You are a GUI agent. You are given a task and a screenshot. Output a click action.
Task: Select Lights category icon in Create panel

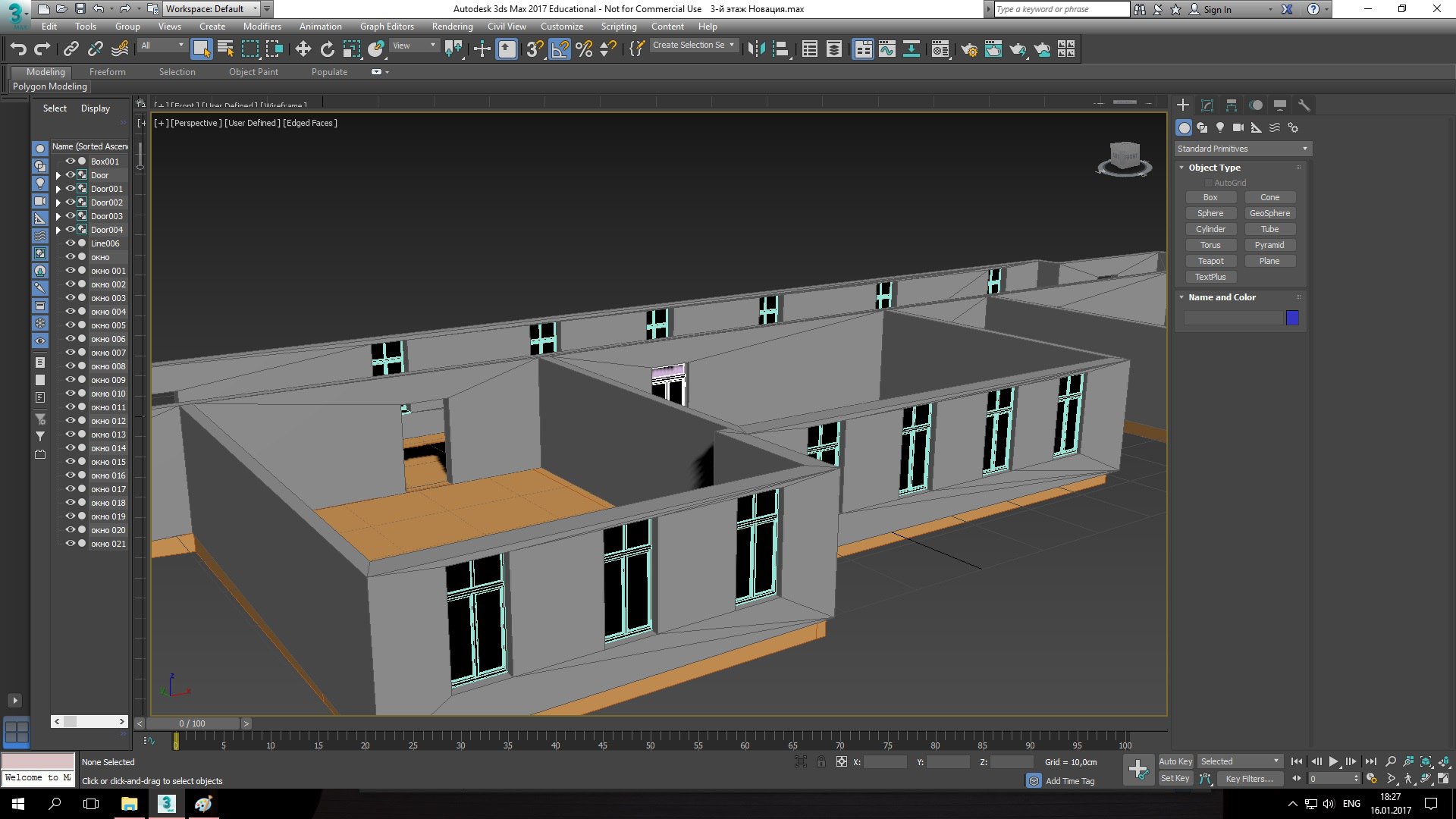tap(1219, 127)
